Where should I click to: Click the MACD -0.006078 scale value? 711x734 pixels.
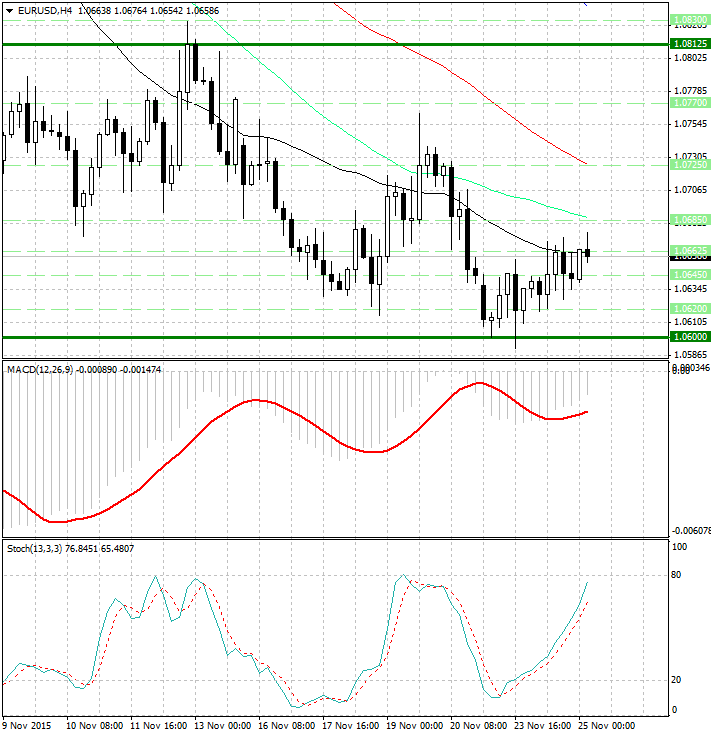[x=691, y=530]
